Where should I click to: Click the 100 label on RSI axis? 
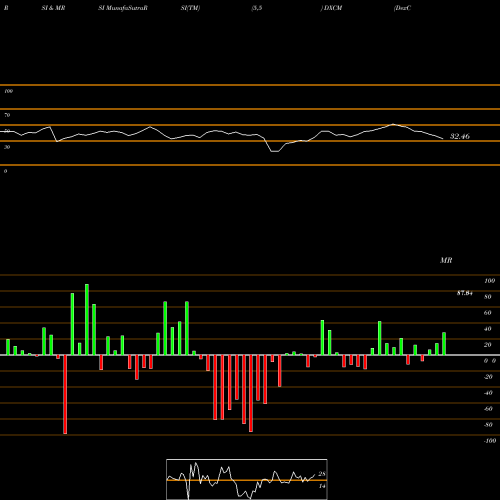pos(8,91)
